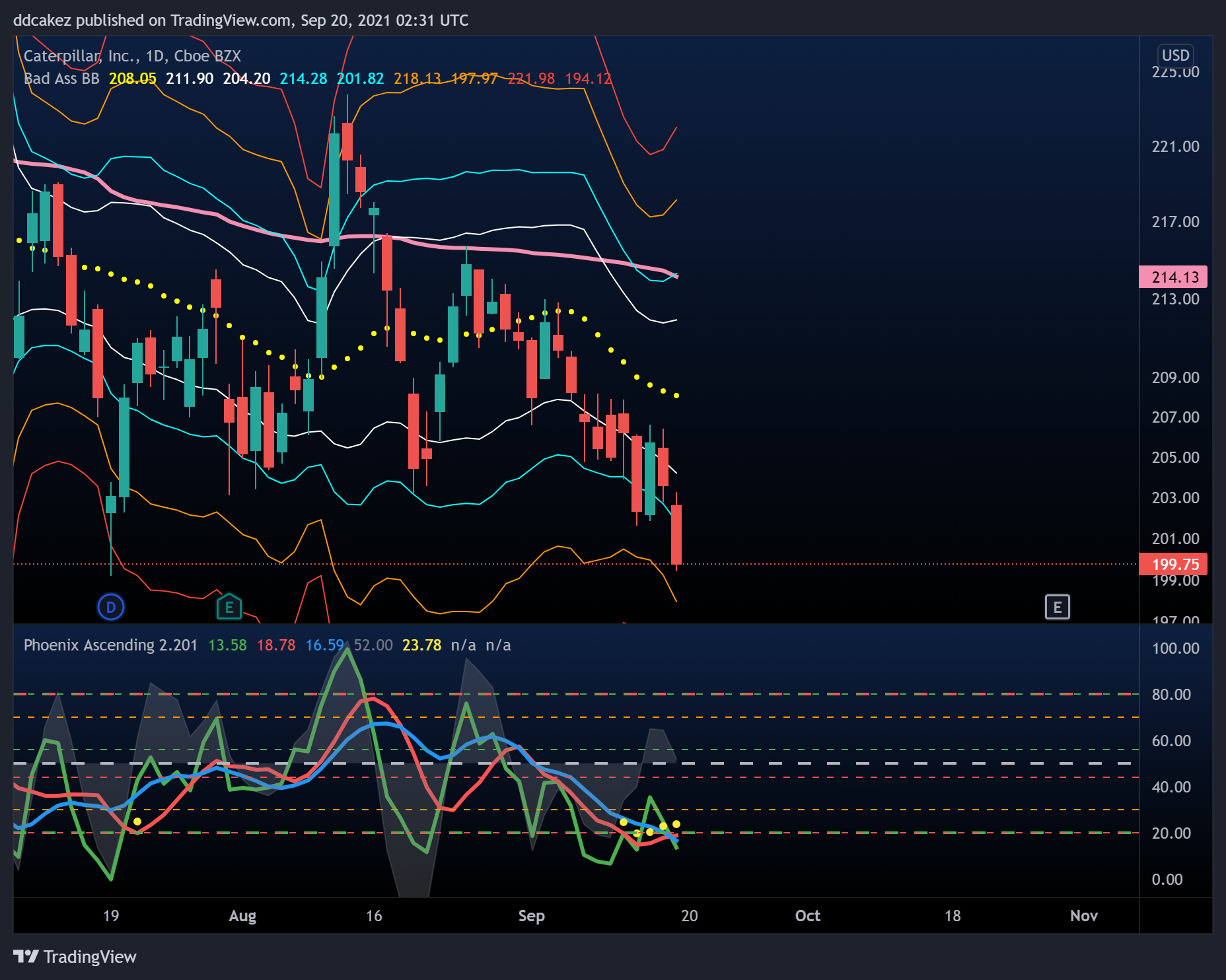1226x980 pixels.
Task: Click the blue D dividend marker
Action: [111, 607]
